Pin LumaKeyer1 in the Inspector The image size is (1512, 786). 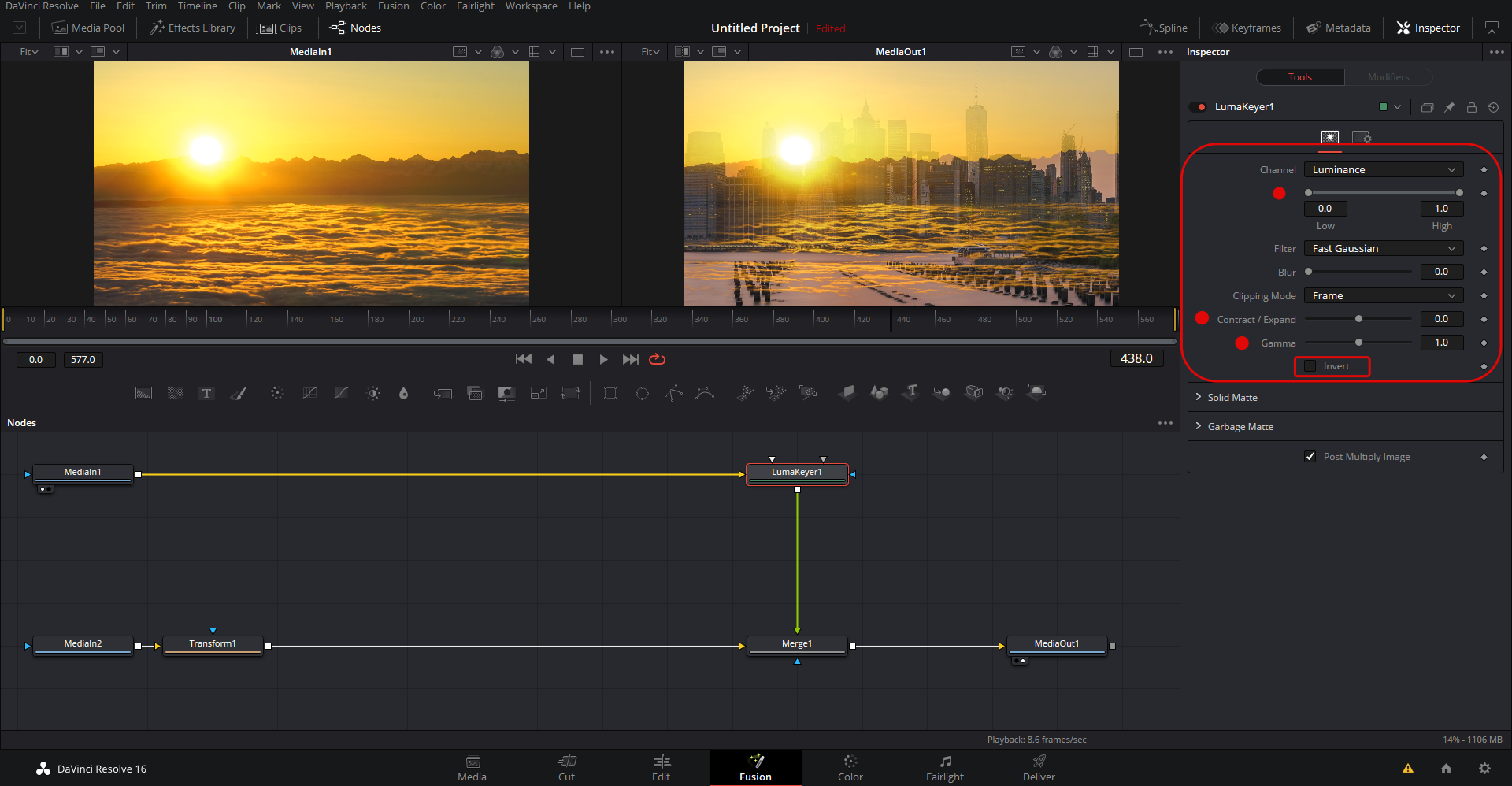(x=1449, y=107)
